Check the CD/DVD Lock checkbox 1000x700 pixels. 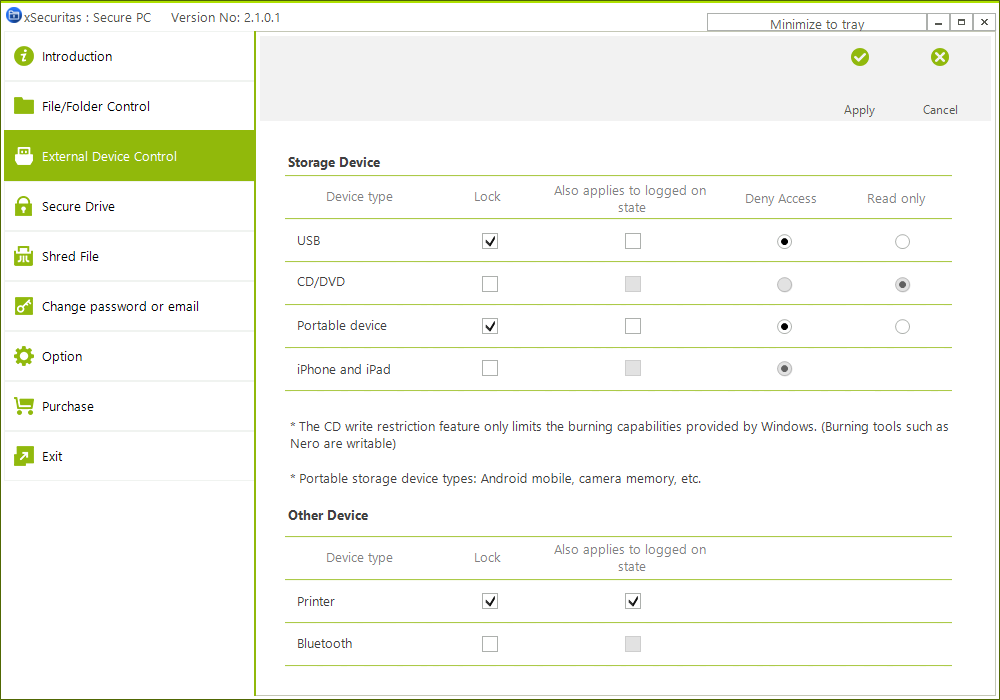coord(490,284)
